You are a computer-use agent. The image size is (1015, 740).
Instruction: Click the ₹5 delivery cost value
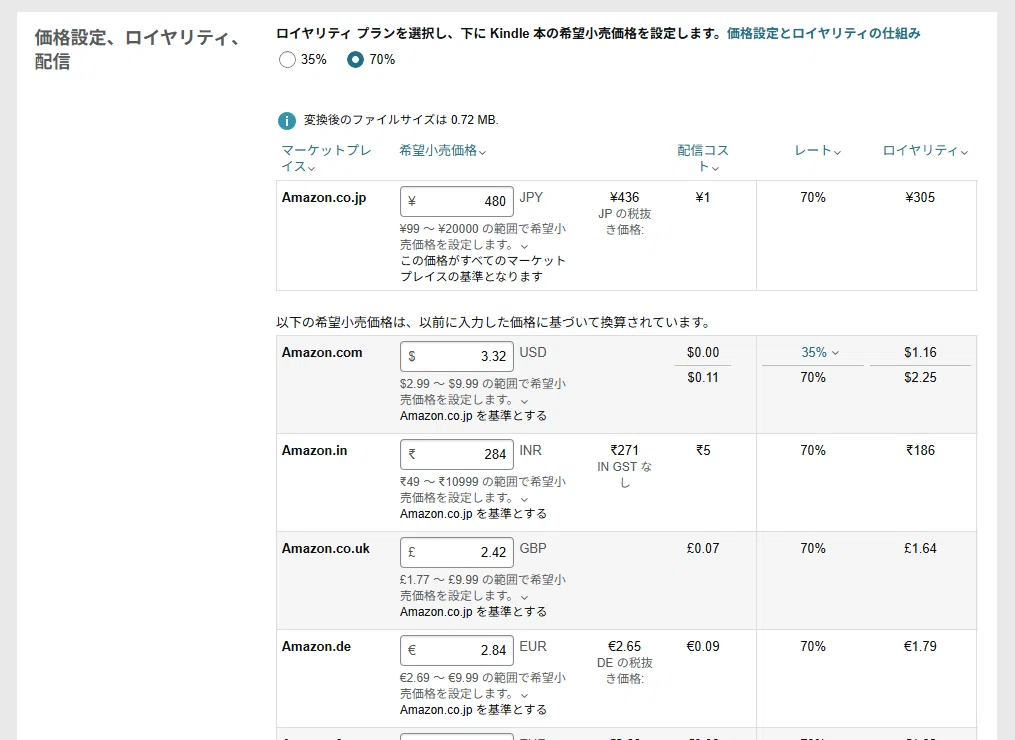[703, 450]
